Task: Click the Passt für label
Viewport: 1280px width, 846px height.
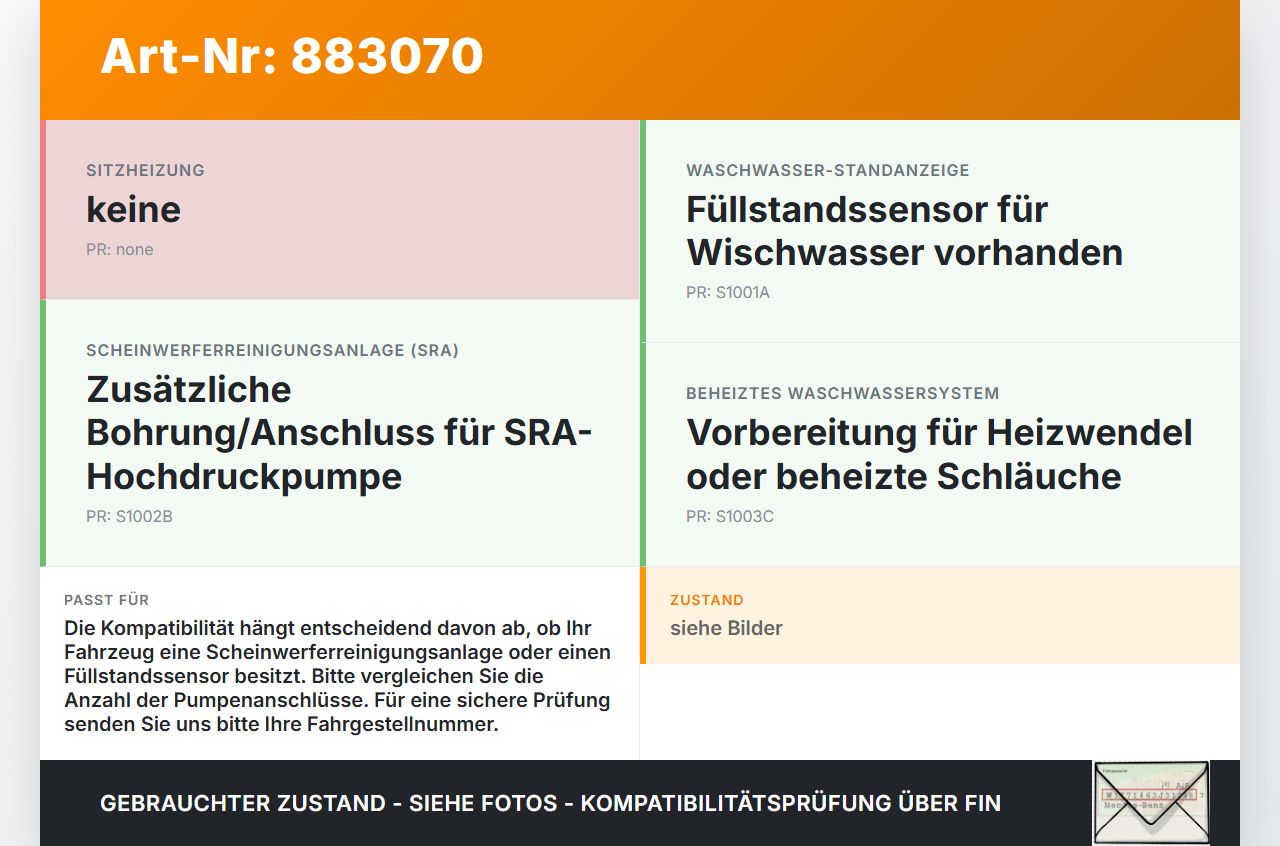Action: [107, 600]
